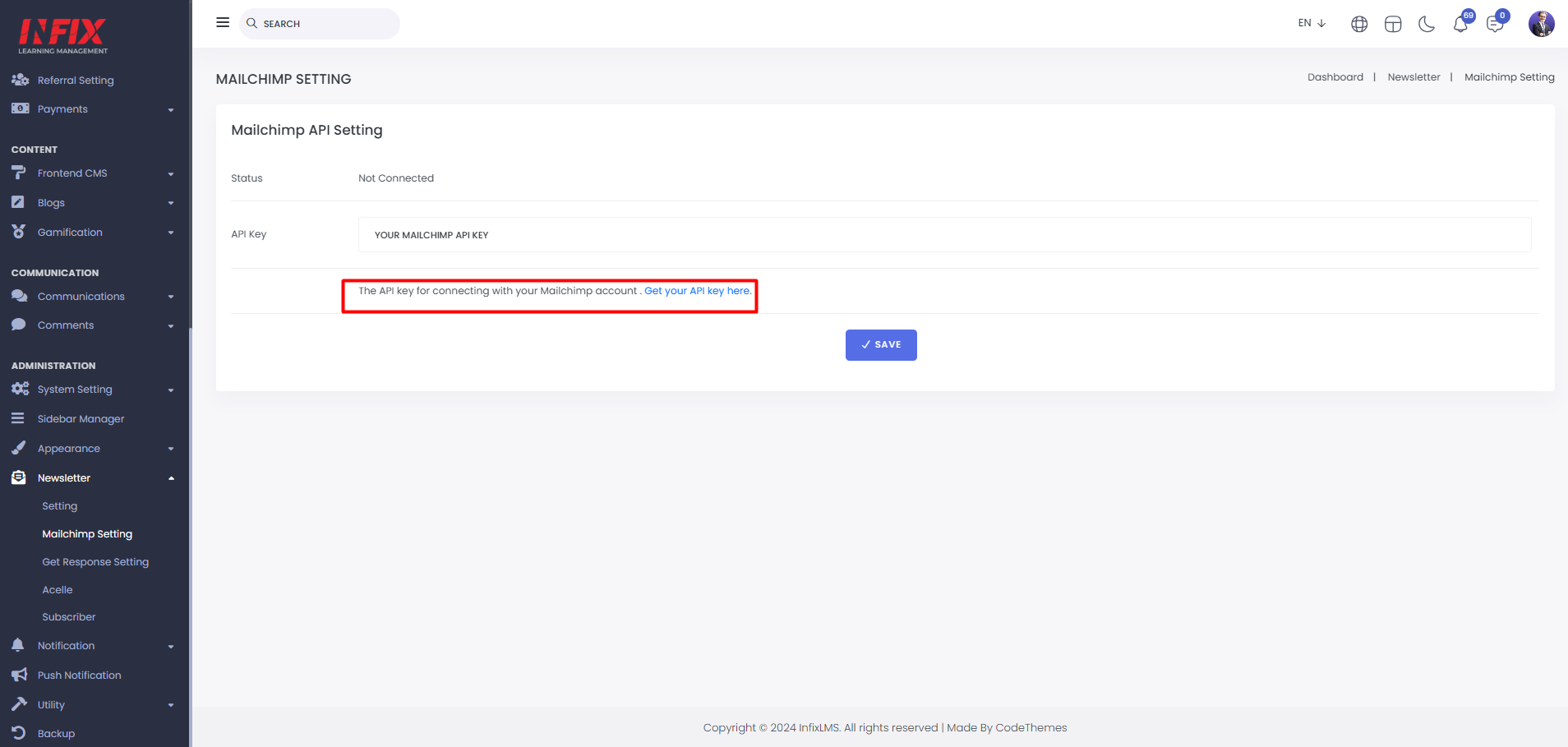Open Backup menu item
The image size is (1568, 747).
pyautogui.click(x=56, y=734)
